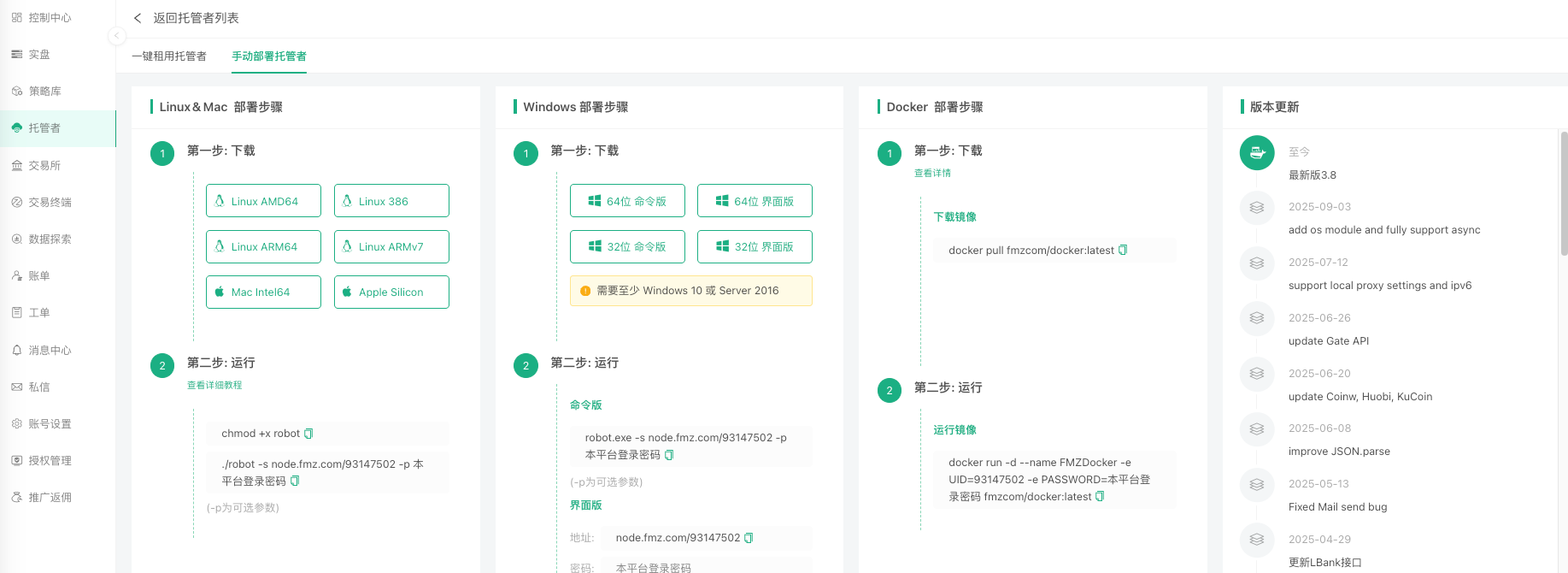Download the Apple Silicon package
Viewport: 1568px width, 573px height.
(391, 292)
